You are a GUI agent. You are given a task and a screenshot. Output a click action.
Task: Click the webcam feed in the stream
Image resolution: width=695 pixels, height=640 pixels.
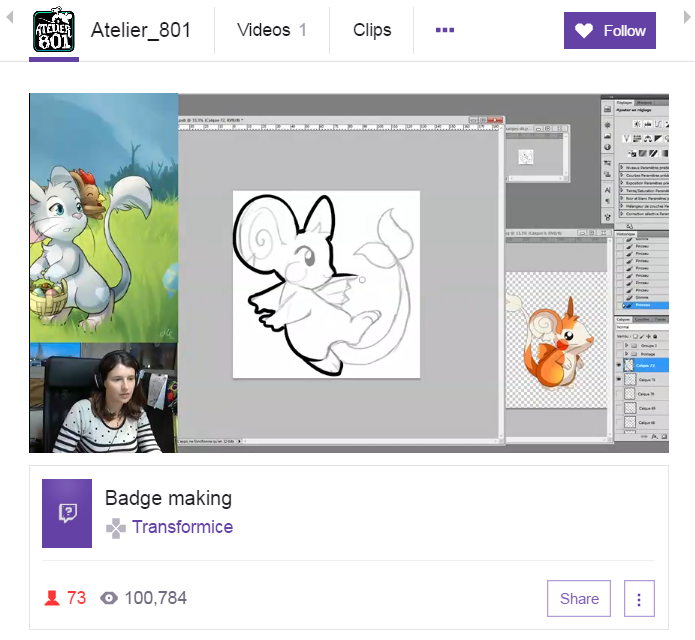pos(103,398)
